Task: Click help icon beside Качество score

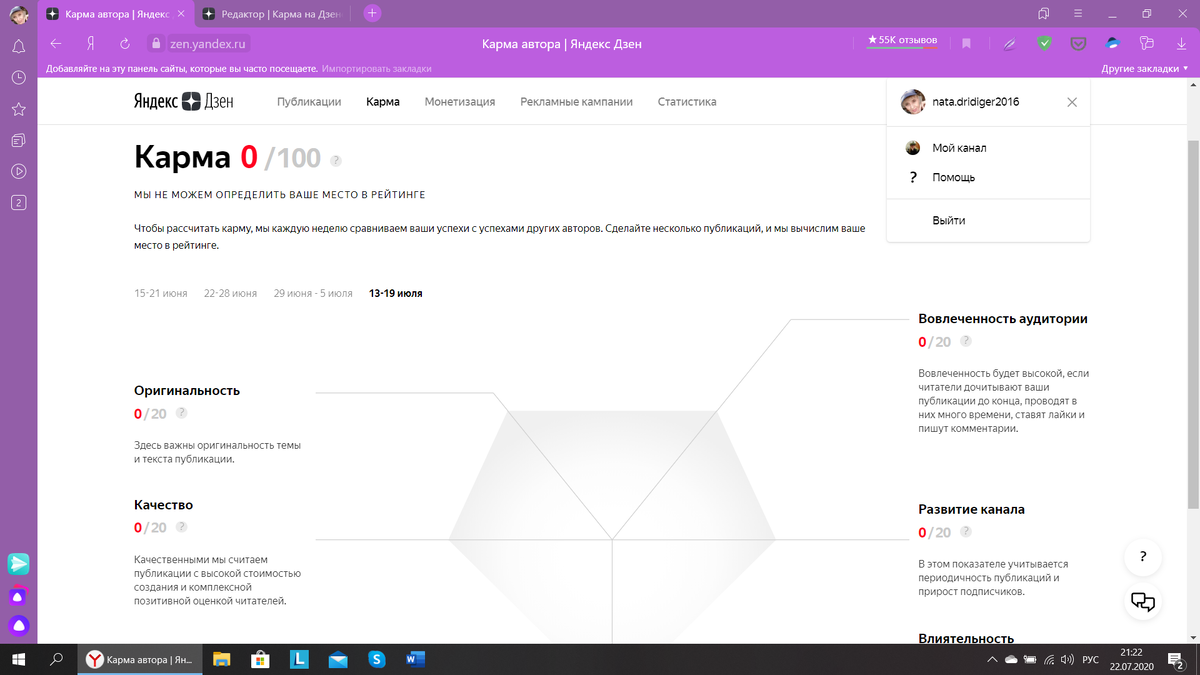Action: [x=182, y=527]
